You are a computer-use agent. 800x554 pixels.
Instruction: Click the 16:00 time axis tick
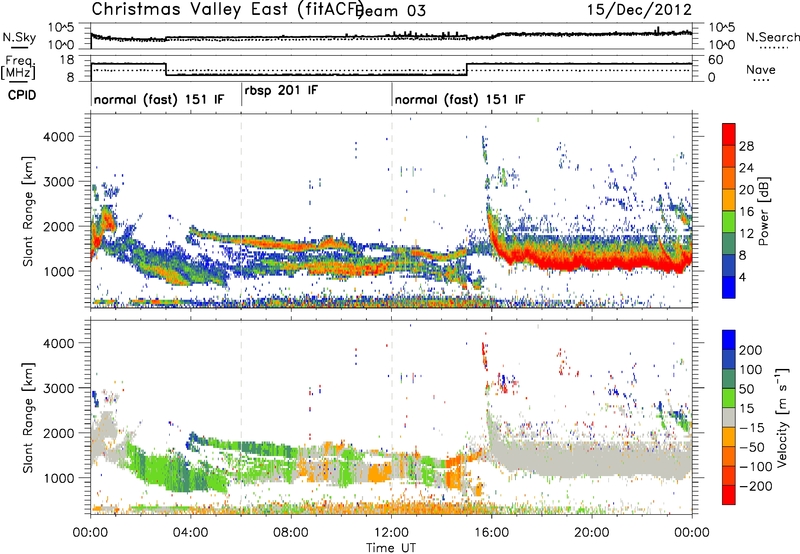pyautogui.click(x=492, y=533)
